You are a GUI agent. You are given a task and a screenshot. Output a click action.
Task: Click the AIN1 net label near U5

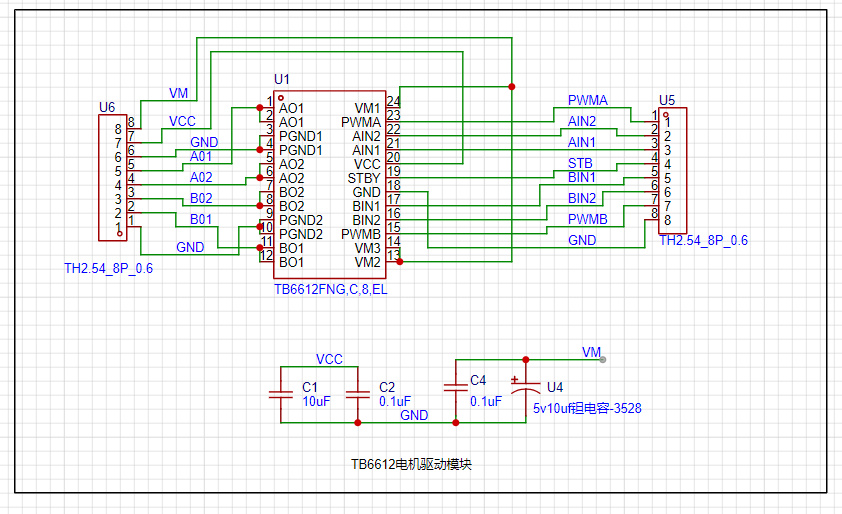tap(582, 142)
